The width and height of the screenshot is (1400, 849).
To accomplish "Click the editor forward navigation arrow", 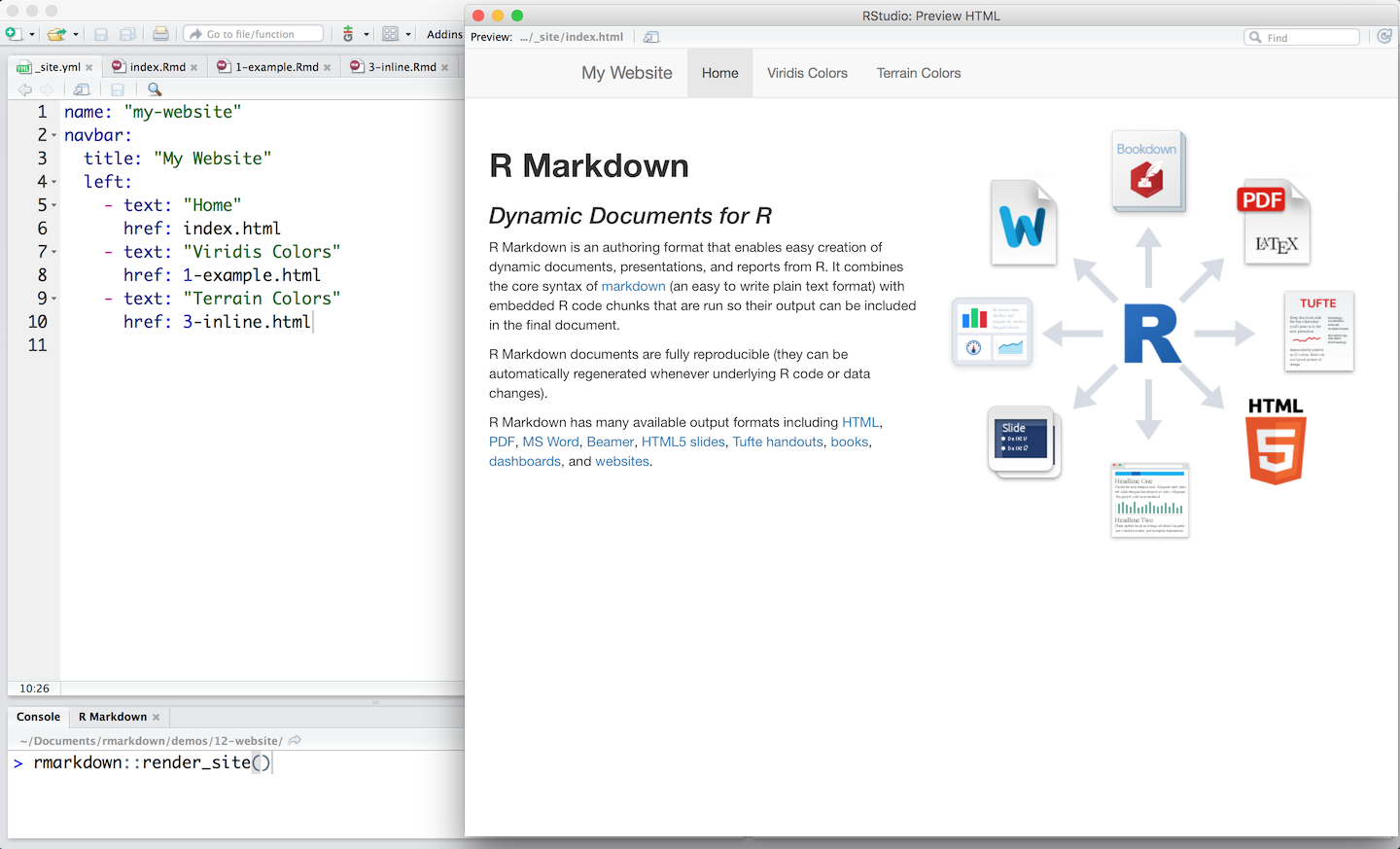I will tap(47, 89).
